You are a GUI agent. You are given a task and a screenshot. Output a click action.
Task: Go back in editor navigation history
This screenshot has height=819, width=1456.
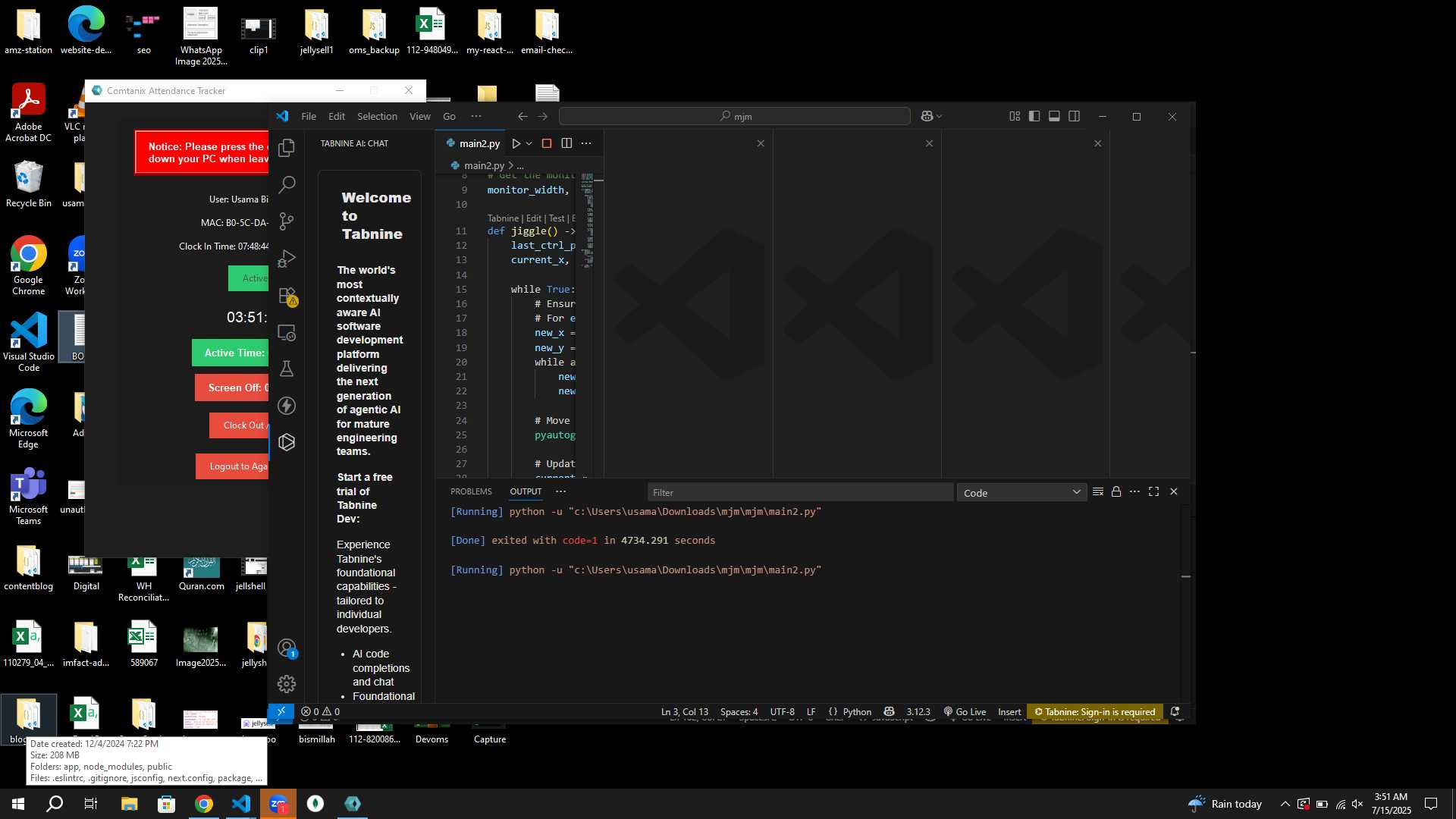522,116
